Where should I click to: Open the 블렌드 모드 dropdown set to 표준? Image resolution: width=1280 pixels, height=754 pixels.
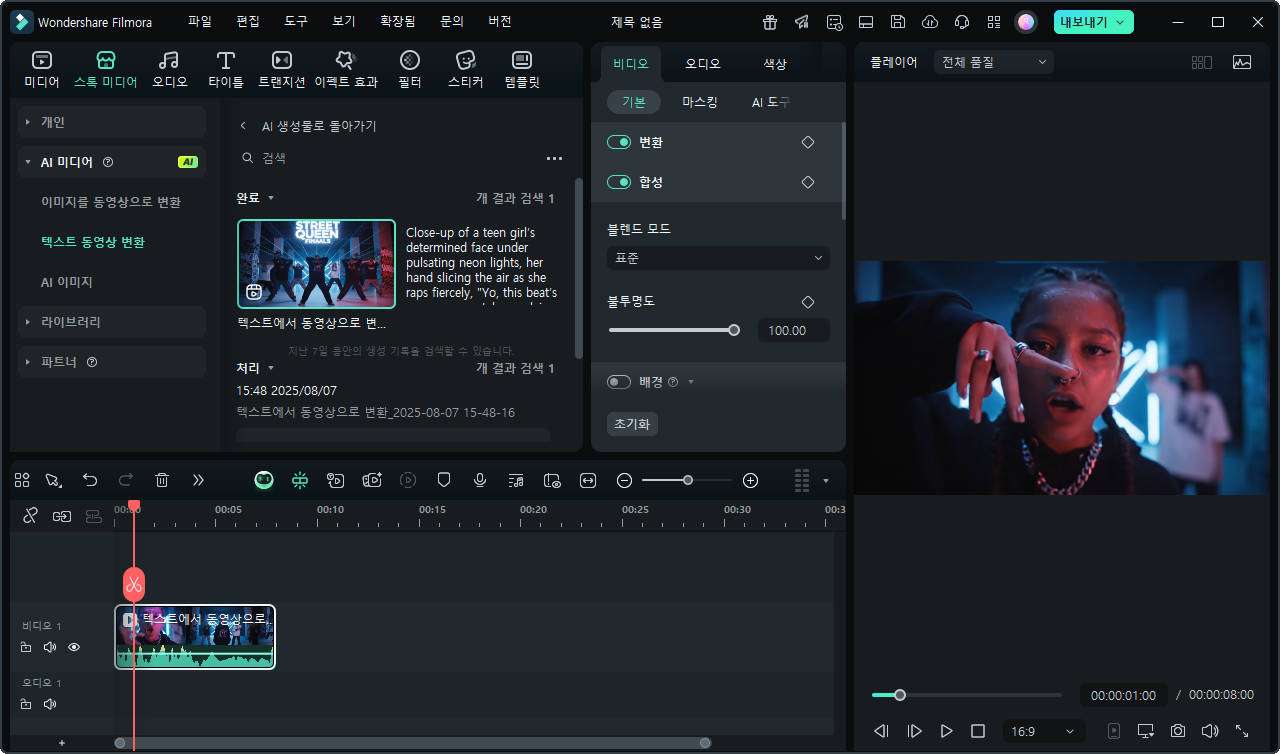(718, 258)
